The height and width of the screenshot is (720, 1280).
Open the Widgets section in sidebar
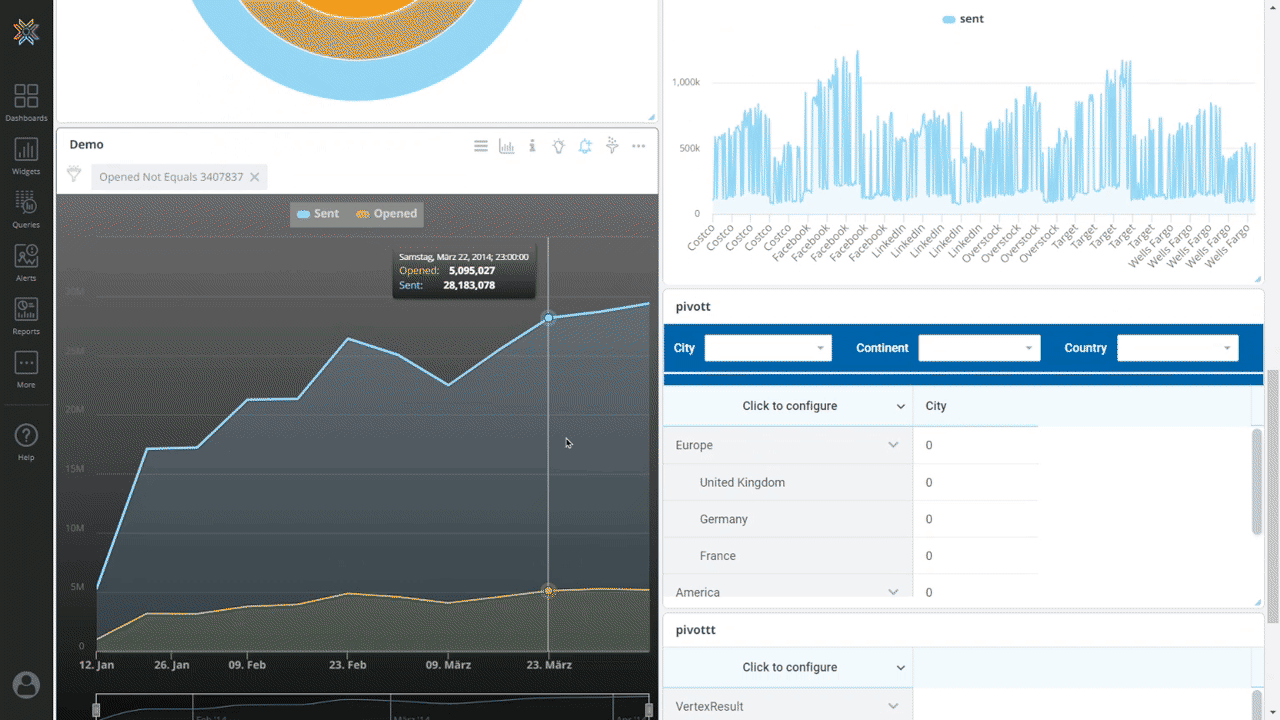click(x=26, y=156)
